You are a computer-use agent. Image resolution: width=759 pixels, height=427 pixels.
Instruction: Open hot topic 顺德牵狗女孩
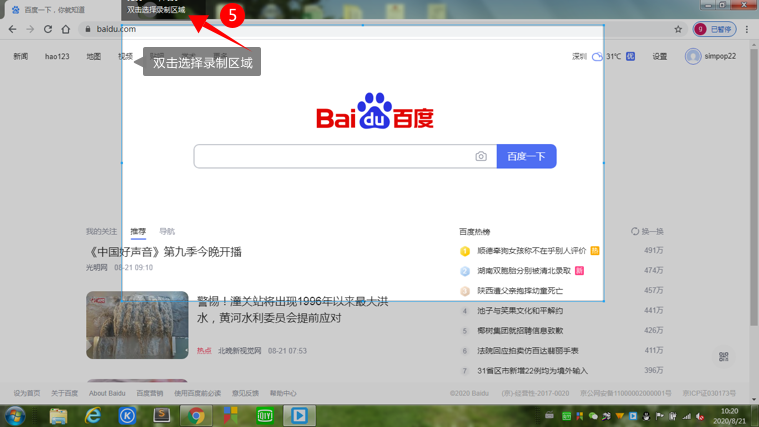click(x=531, y=251)
